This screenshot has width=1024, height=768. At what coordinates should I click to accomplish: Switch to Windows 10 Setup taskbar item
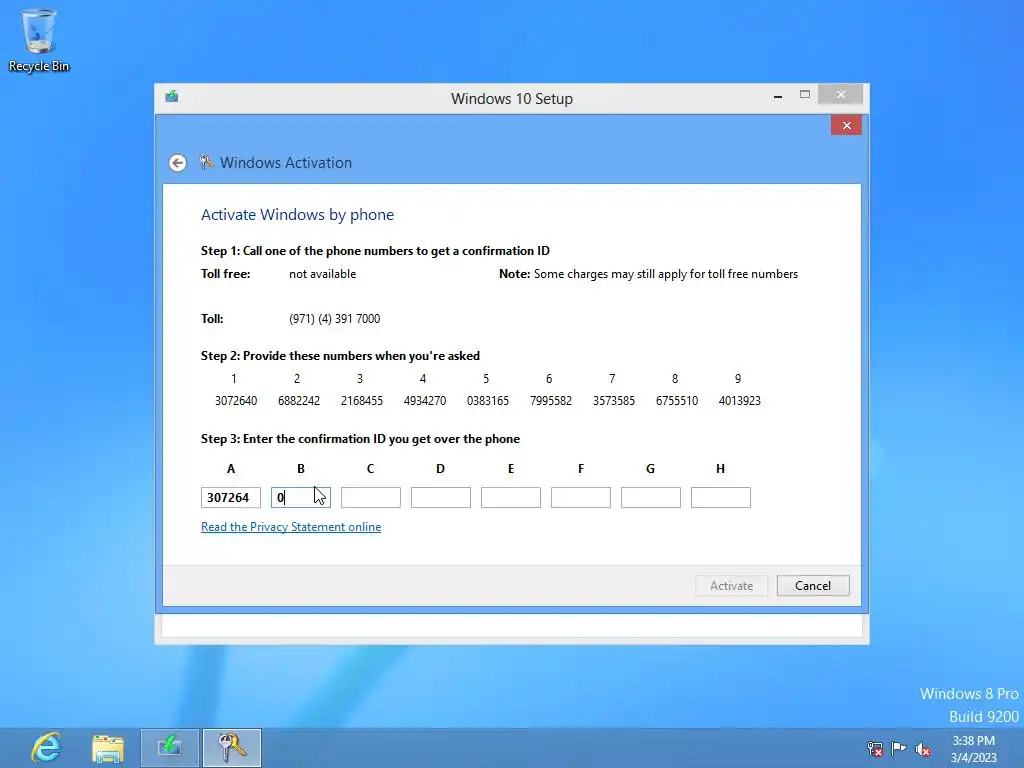pyautogui.click(x=170, y=748)
